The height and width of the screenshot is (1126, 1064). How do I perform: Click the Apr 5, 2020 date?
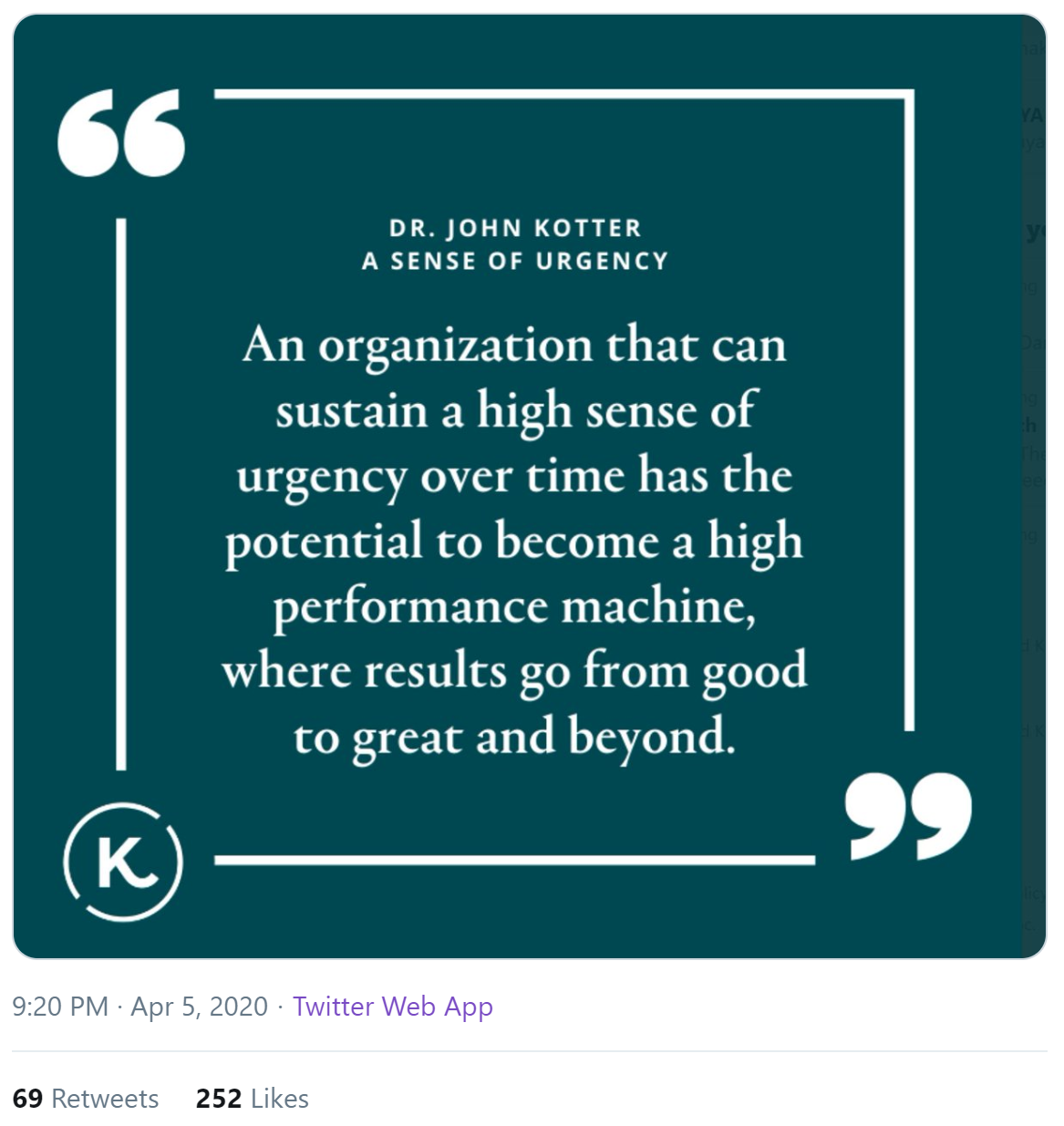(x=200, y=1006)
